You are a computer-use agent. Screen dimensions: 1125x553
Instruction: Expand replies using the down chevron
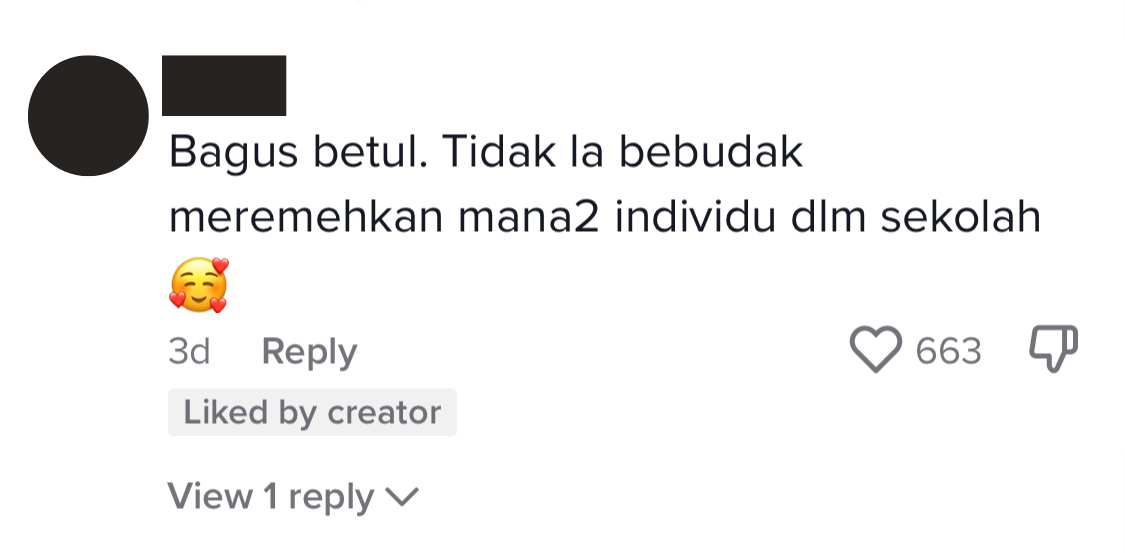point(402,497)
